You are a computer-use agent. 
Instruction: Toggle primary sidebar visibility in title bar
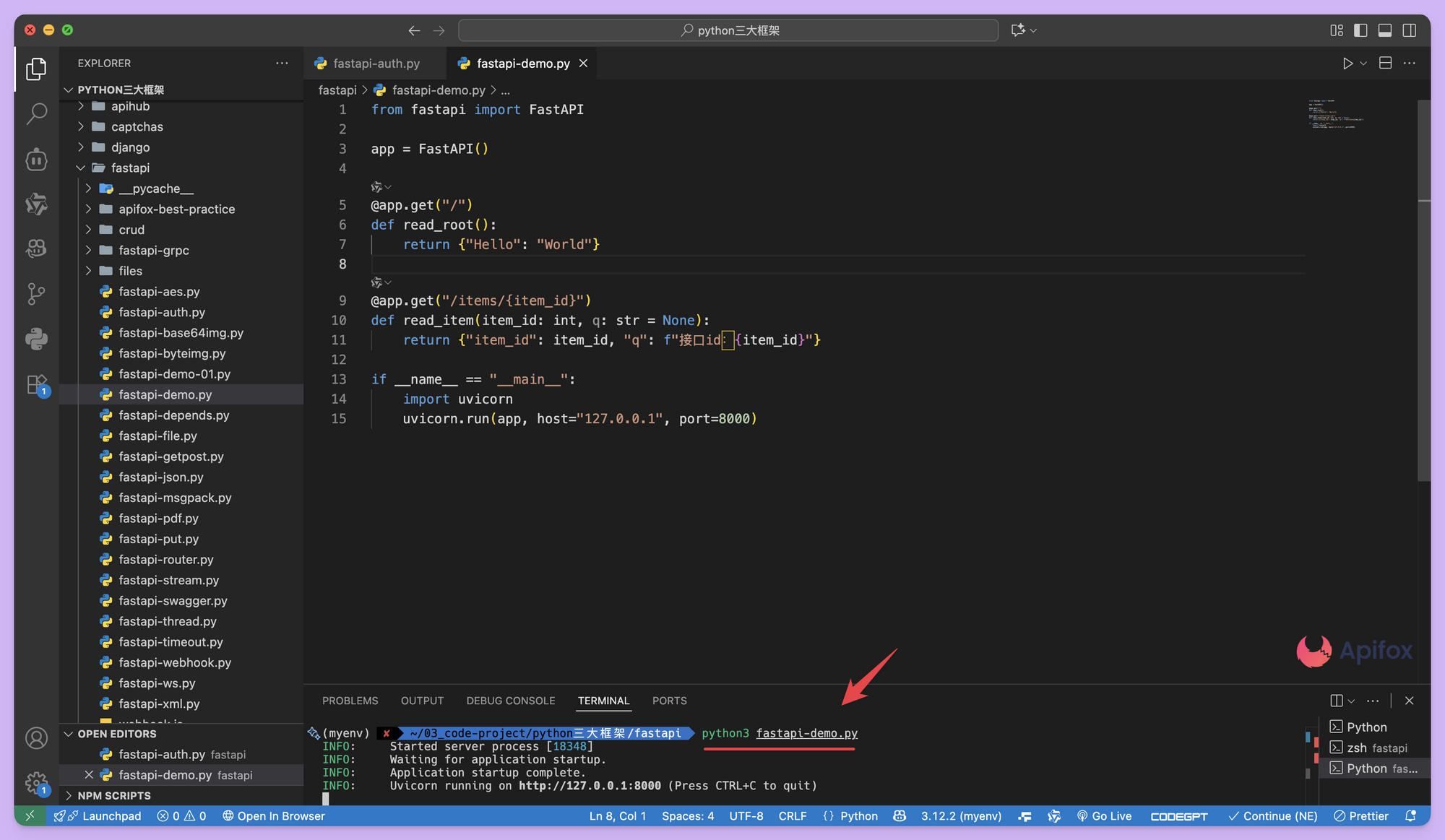point(1359,30)
